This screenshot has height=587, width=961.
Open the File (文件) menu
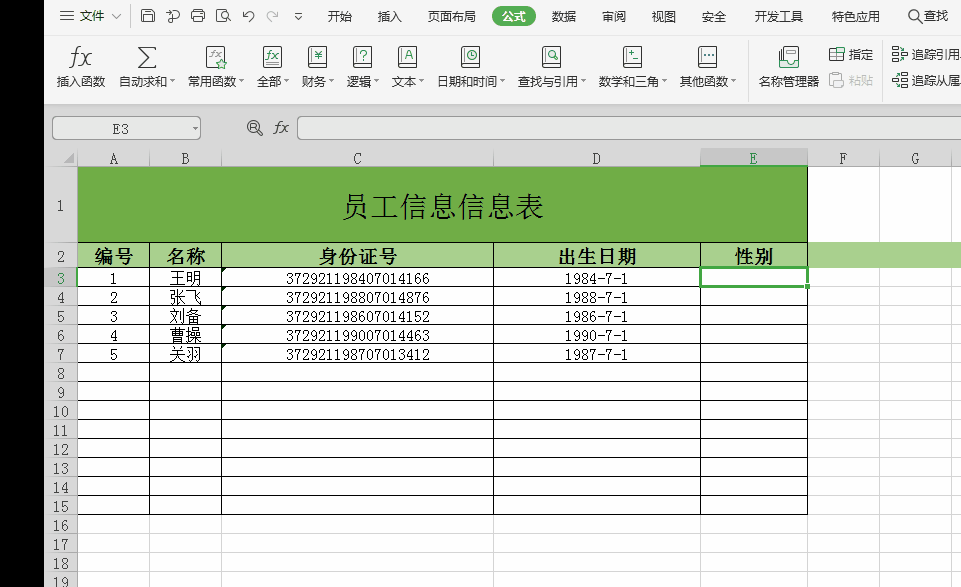tap(91, 16)
